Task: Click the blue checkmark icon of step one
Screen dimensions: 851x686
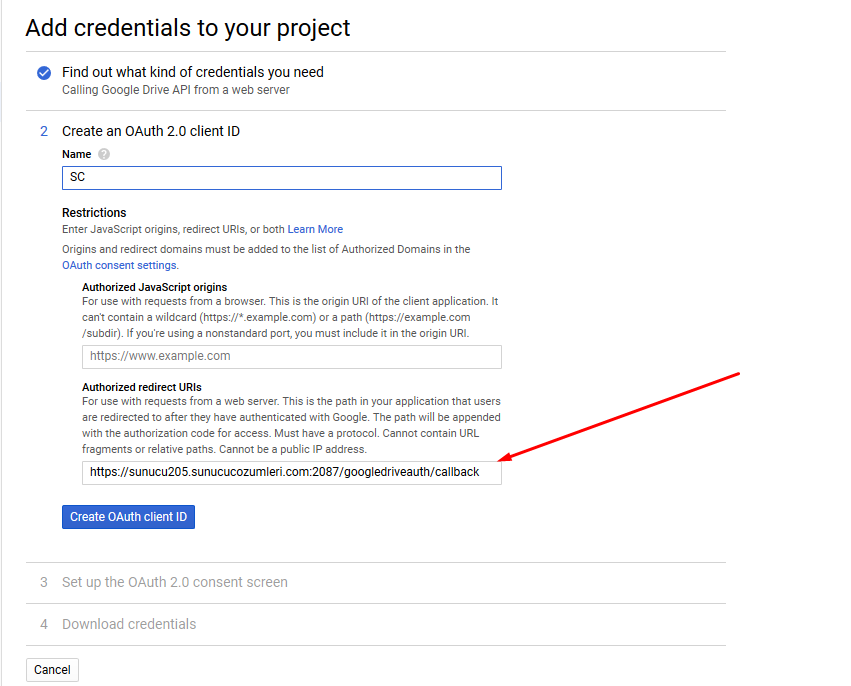Action: click(43, 73)
